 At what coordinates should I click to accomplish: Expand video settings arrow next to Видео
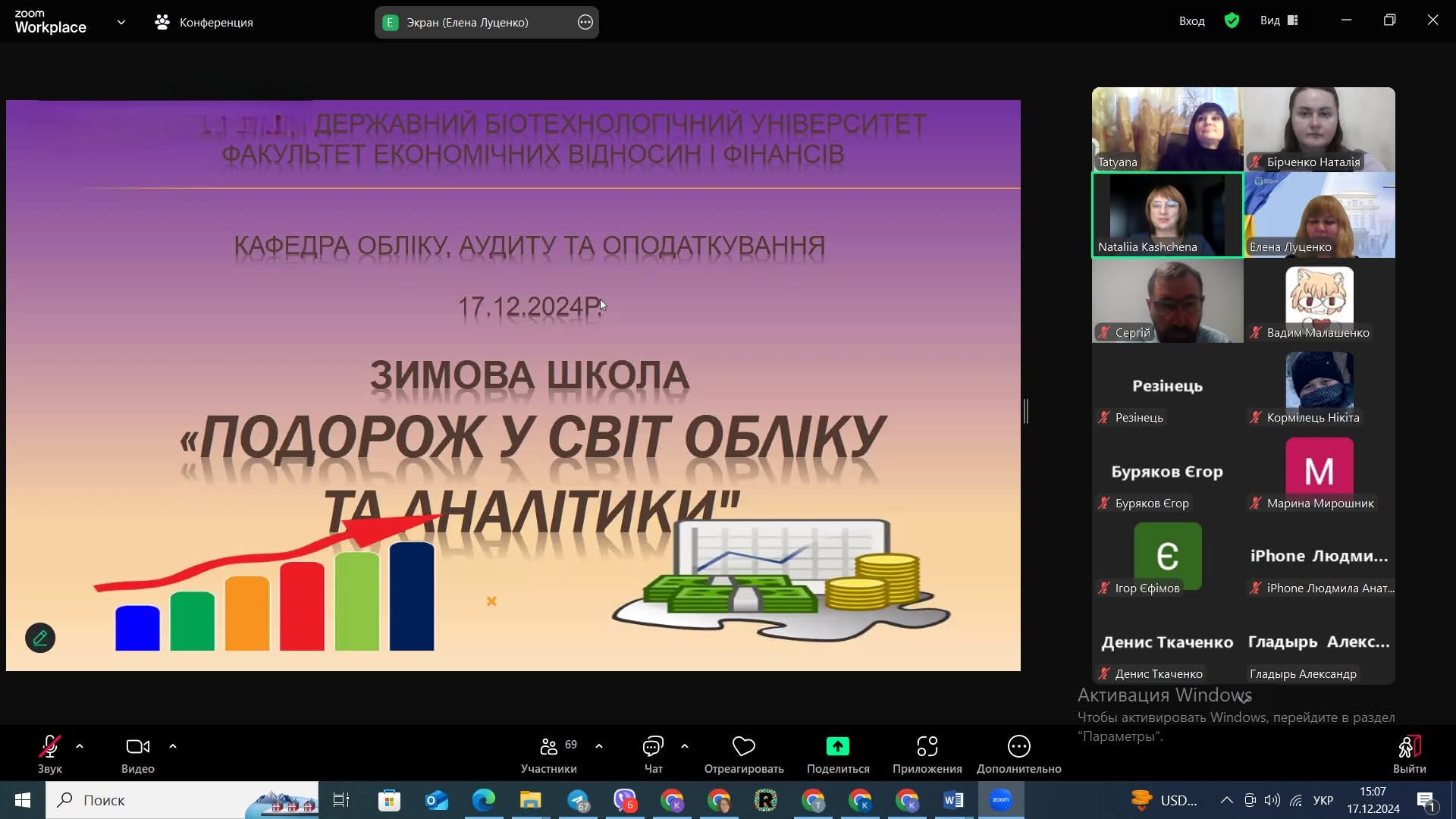[173, 746]
